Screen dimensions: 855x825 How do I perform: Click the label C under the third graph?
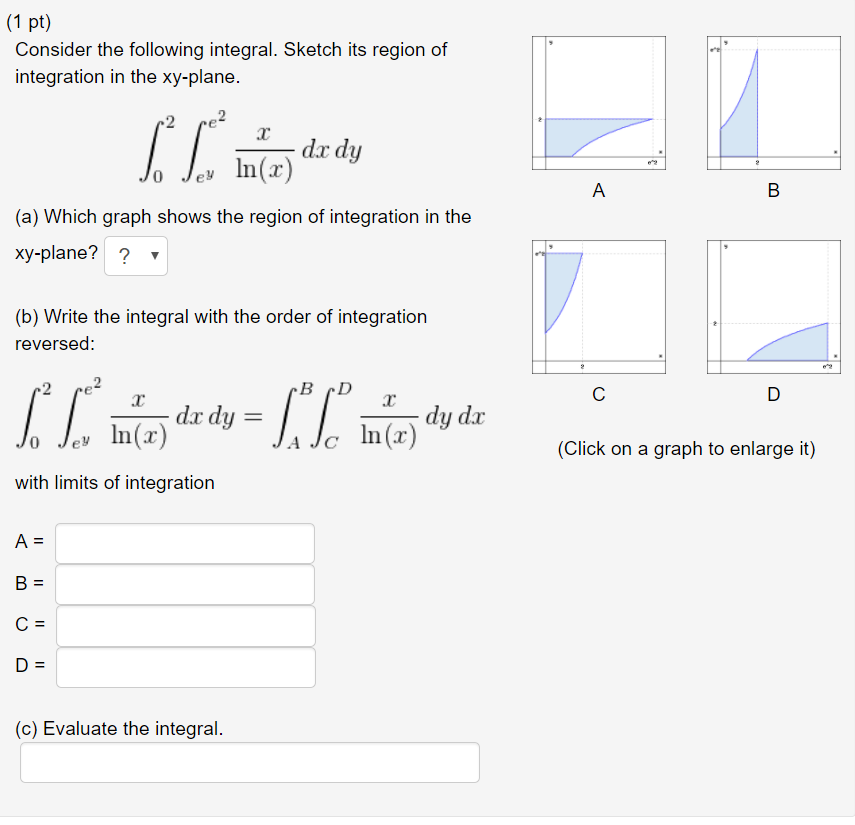pos(598,395)
